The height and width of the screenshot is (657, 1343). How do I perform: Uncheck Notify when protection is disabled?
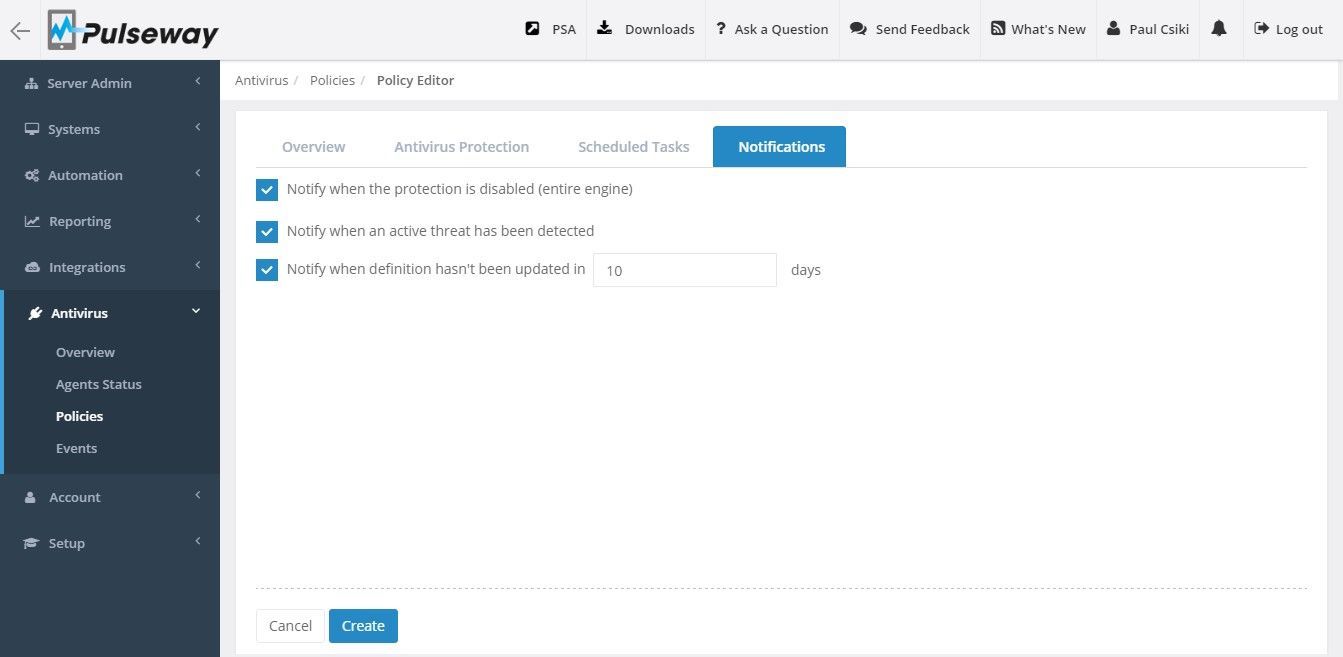pos(267,190)
